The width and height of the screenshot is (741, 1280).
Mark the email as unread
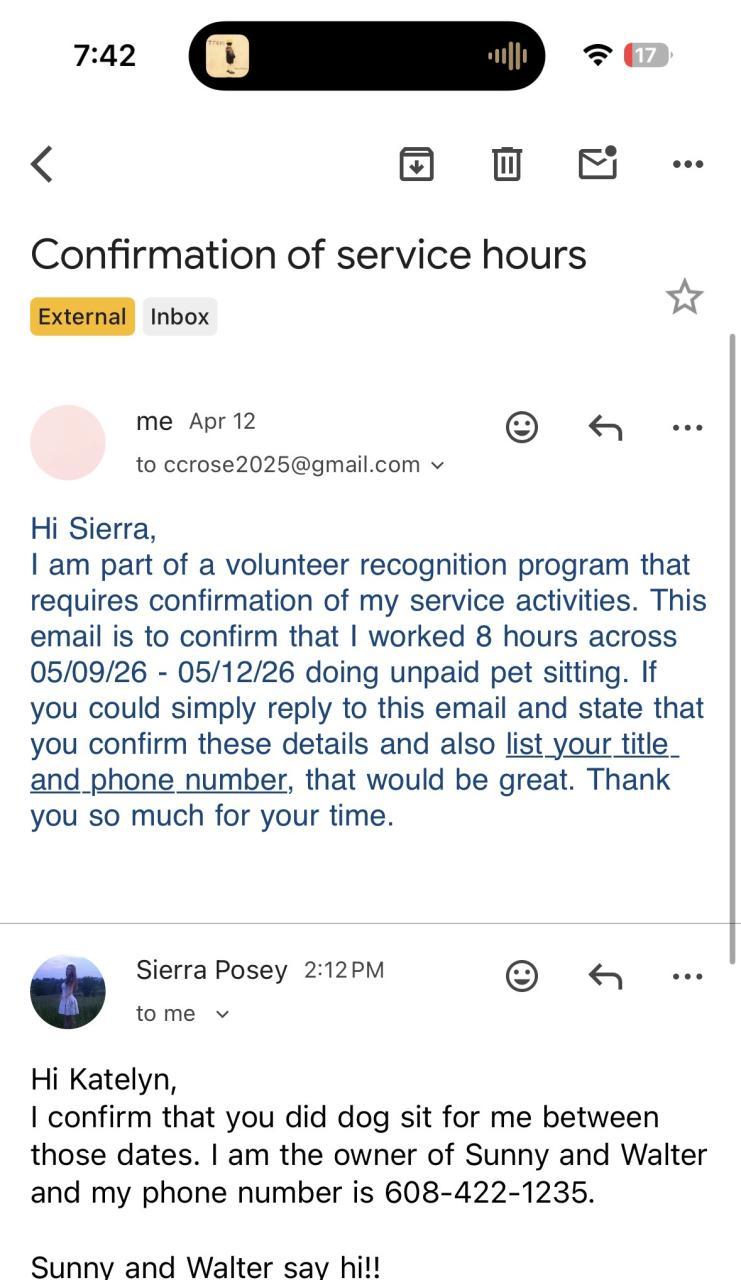coord(598,163)
